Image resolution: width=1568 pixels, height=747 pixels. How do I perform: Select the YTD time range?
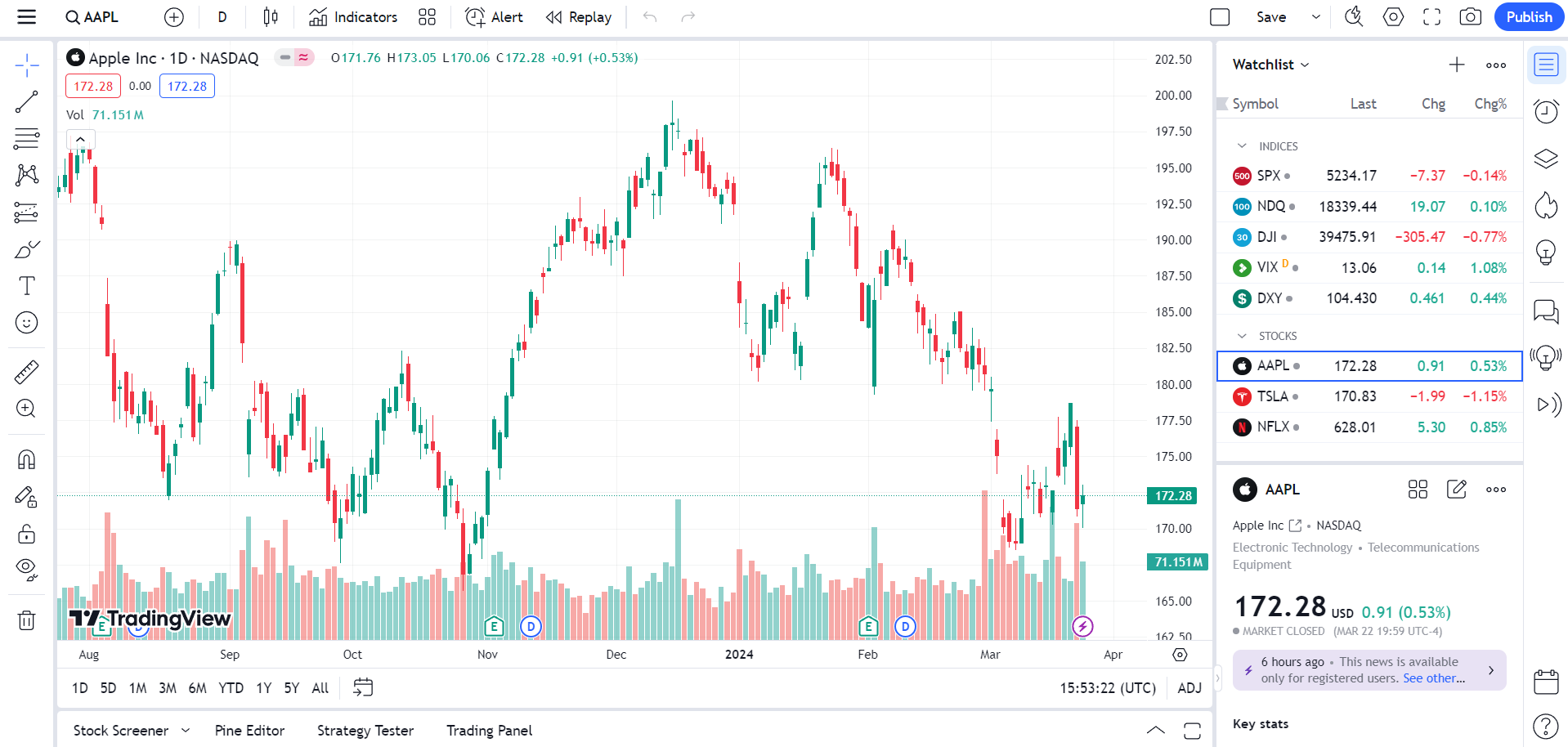tap(231, 688)
